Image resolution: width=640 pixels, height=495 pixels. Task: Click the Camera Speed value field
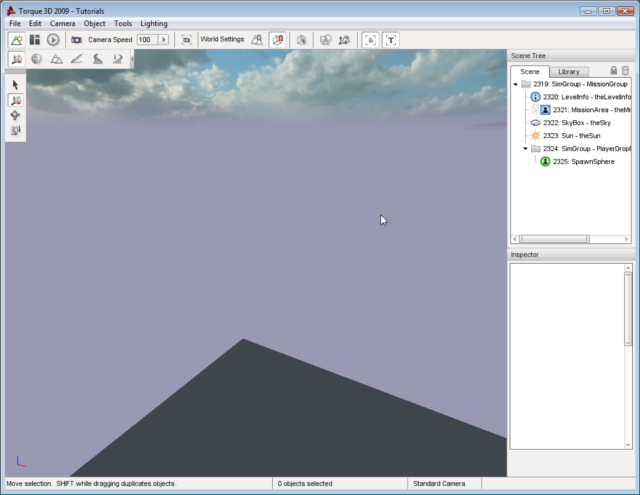point(146,40)
